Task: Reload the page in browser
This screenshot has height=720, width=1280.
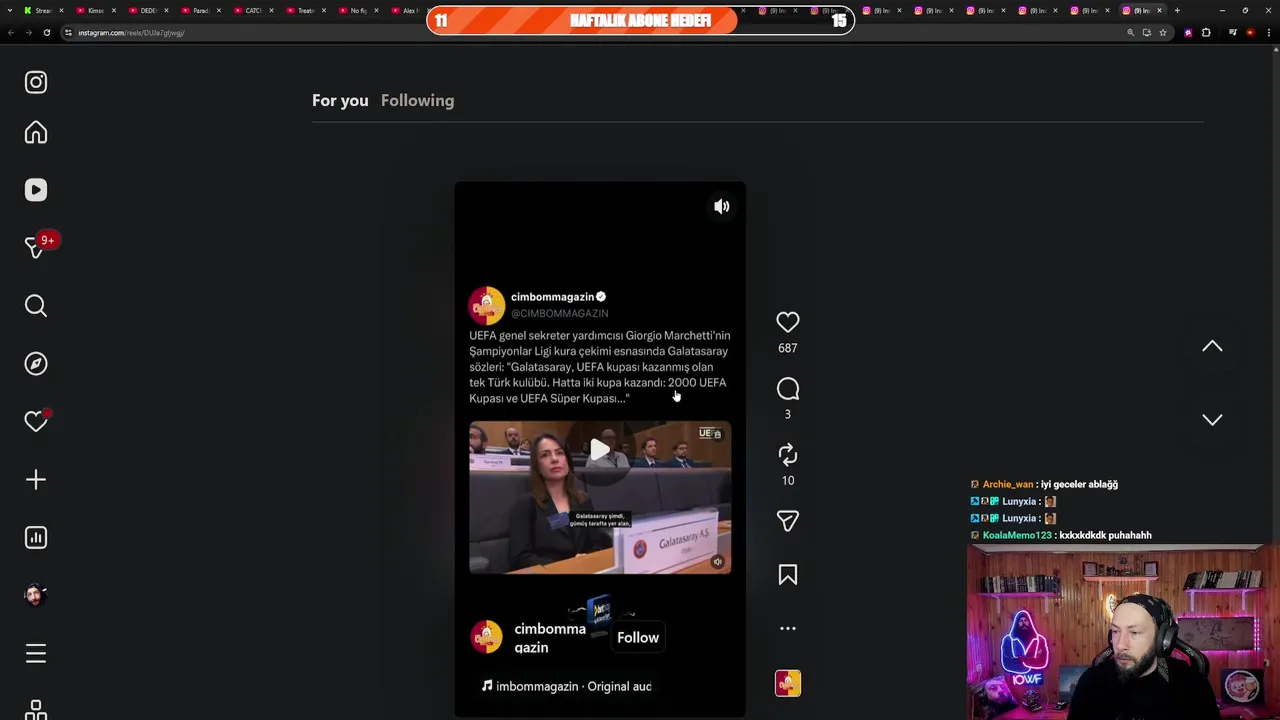Action: click(46, 32)
